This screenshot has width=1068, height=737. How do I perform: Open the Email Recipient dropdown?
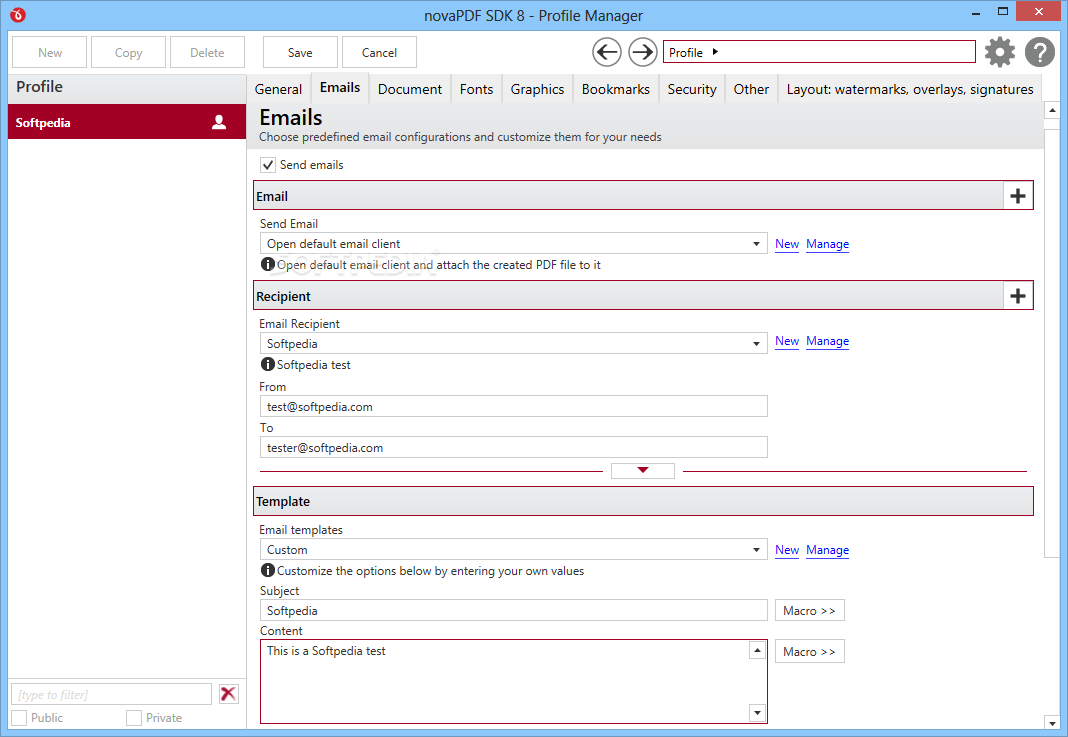click(x=514, y=343)
